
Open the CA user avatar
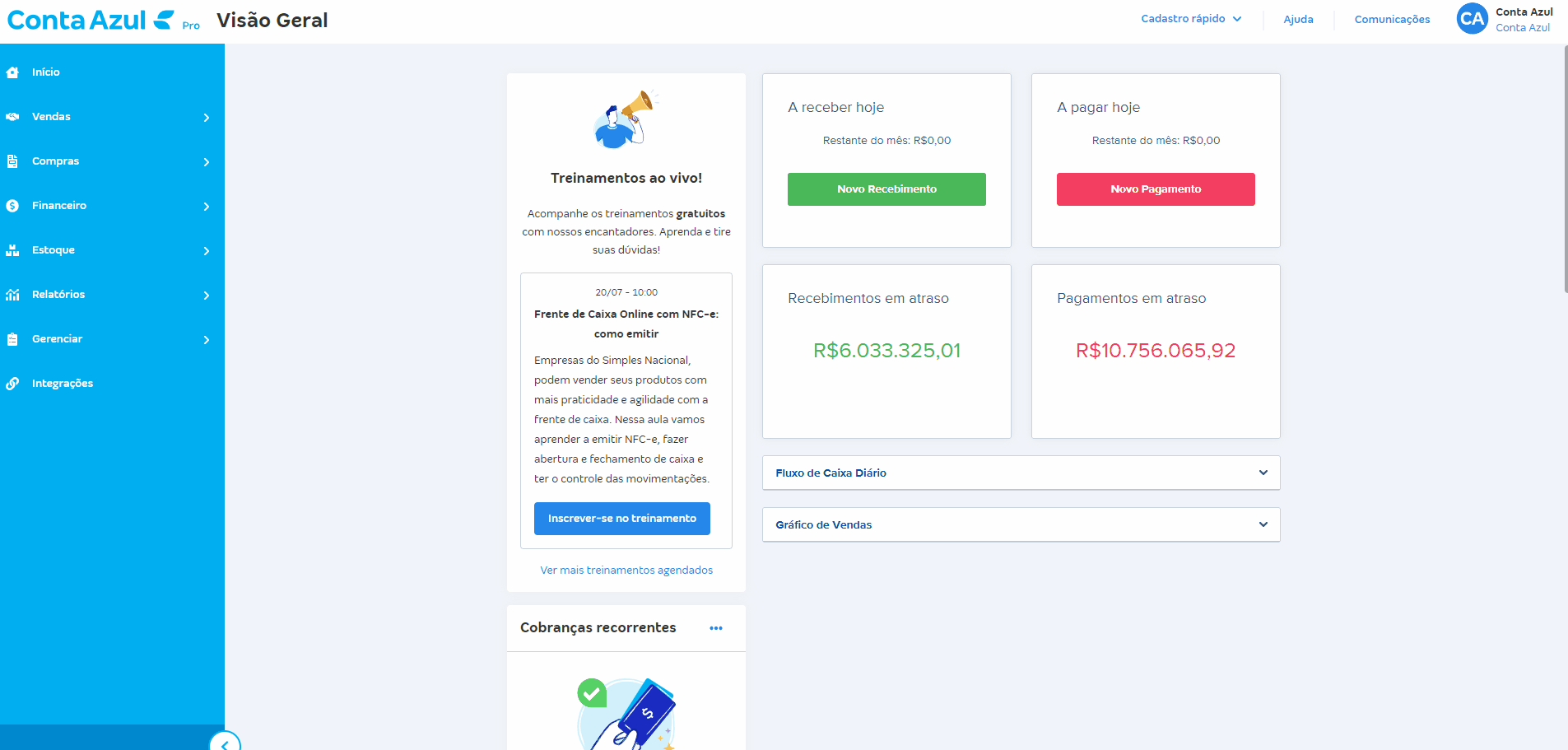point(1472,19)
